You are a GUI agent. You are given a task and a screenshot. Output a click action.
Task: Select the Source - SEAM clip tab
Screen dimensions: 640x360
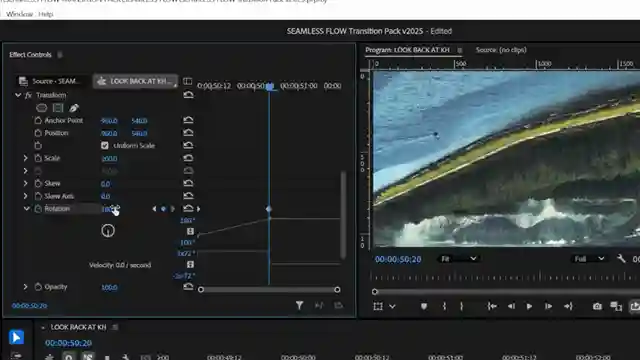49,81
